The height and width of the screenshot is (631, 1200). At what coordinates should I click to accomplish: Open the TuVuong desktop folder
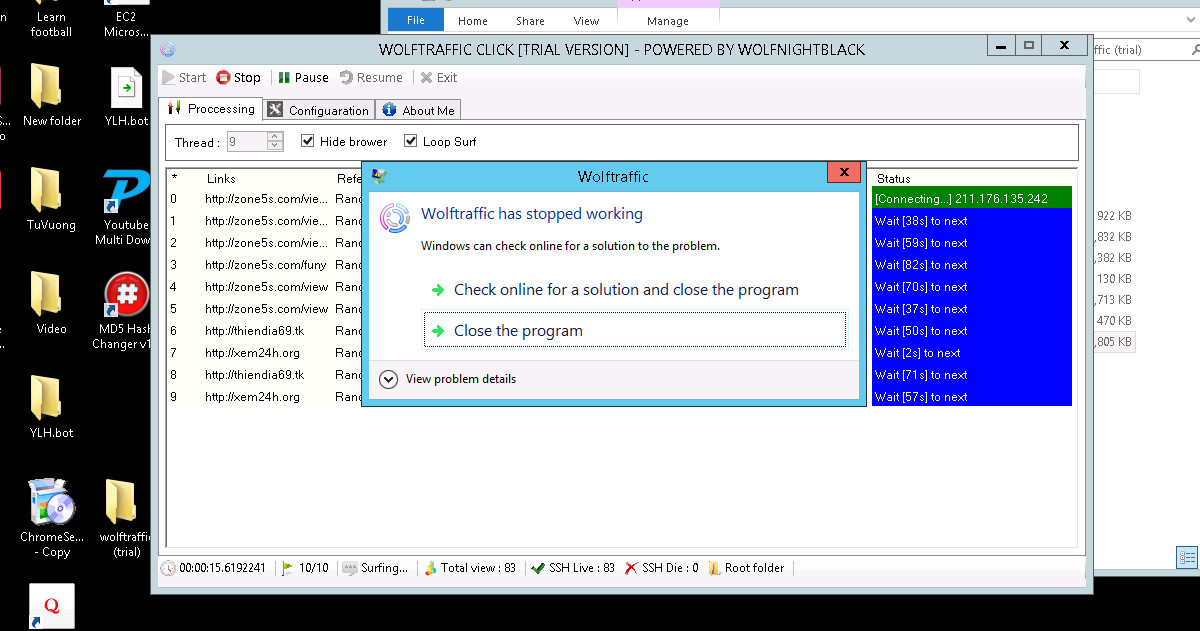pos(51,199)
